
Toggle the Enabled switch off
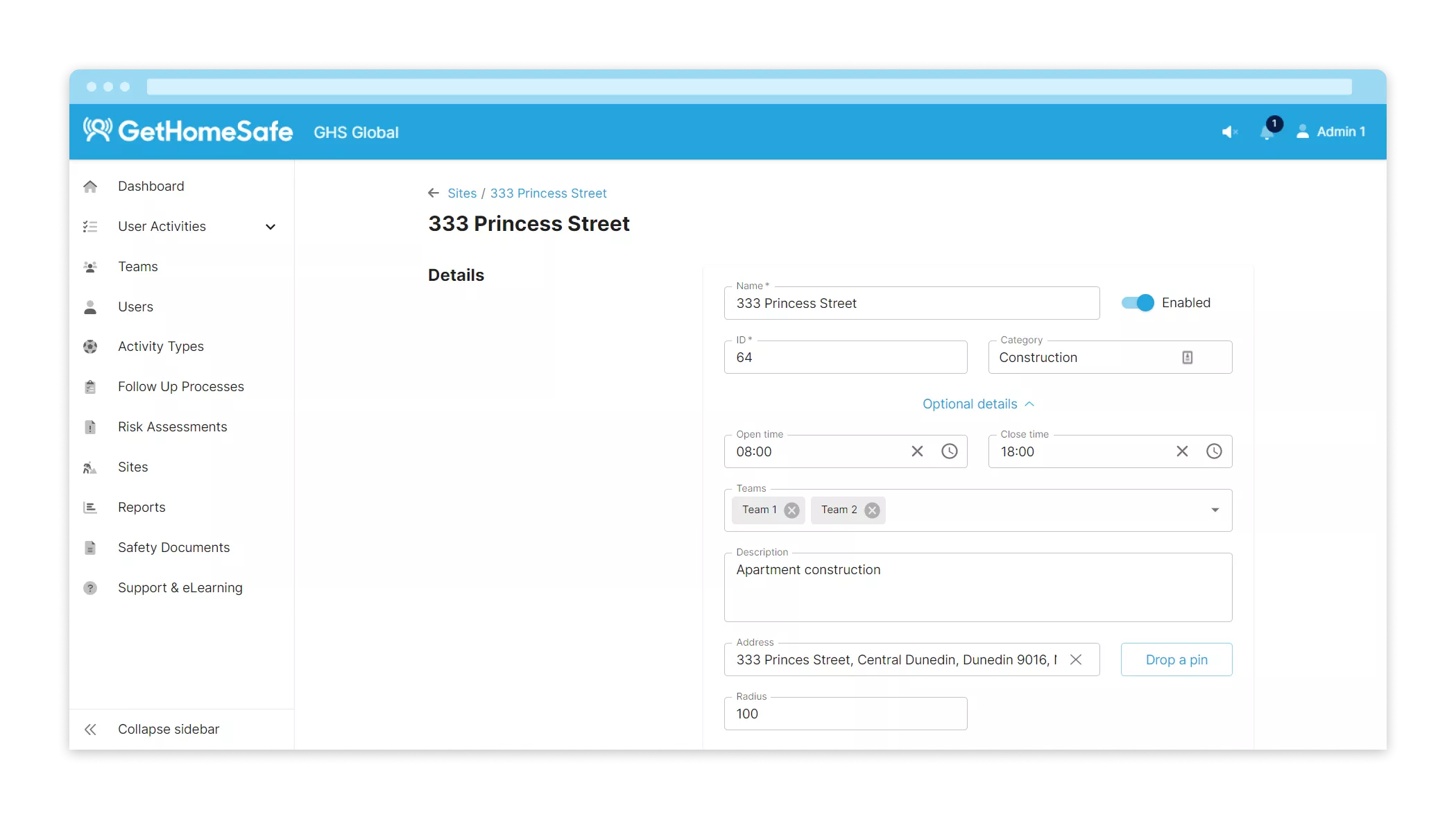pyautogui.click(x=1138, y=303)
